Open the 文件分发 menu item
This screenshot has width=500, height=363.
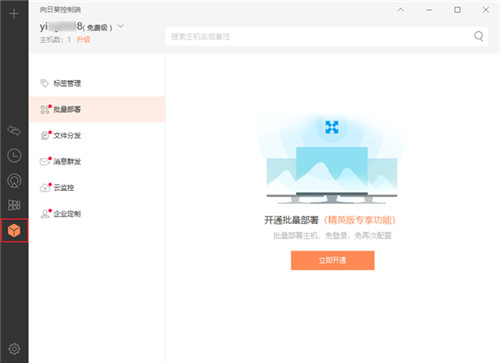(x=97, y=135)
